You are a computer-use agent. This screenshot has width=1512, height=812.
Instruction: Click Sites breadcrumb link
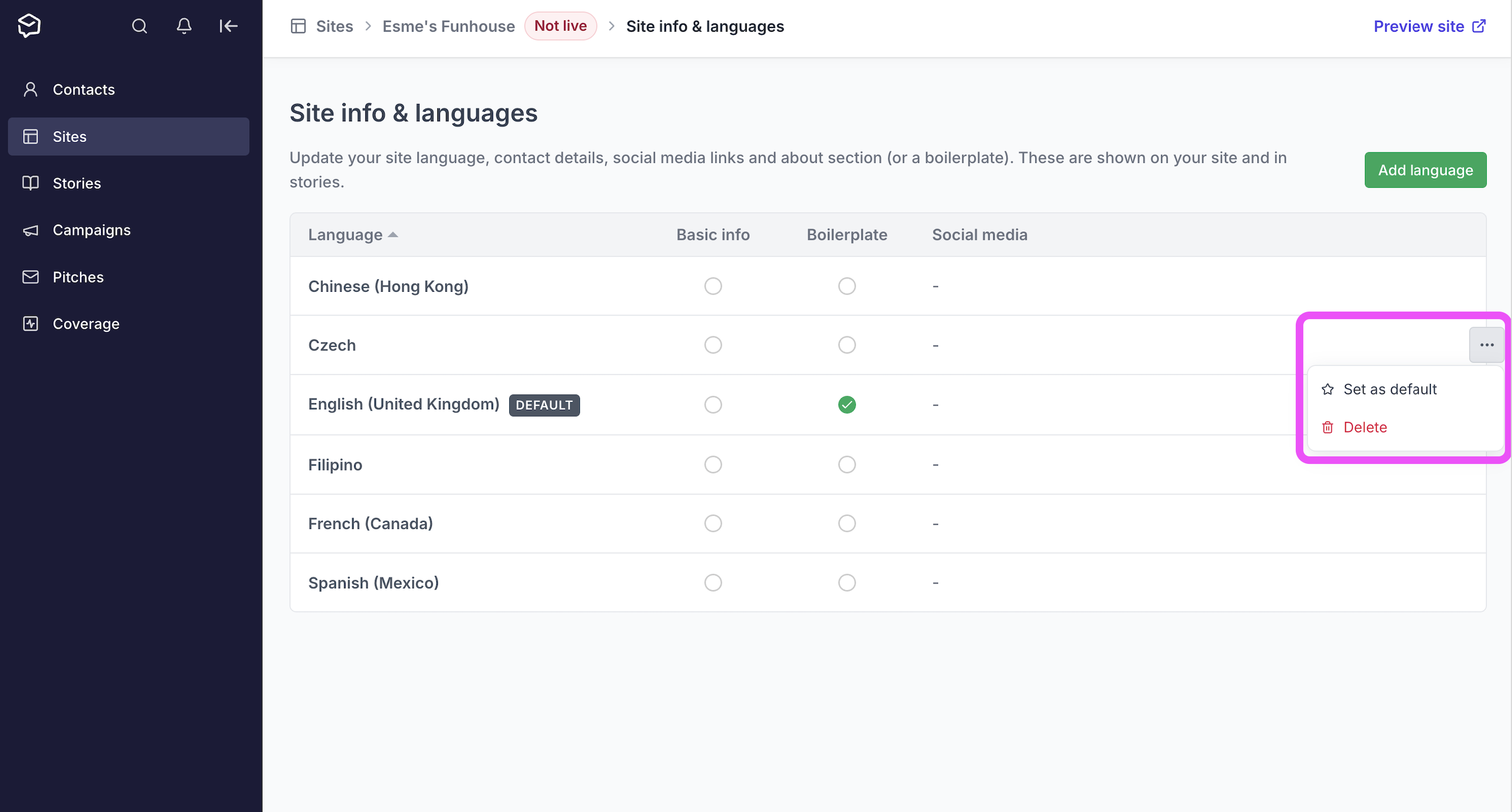[335, 26]
